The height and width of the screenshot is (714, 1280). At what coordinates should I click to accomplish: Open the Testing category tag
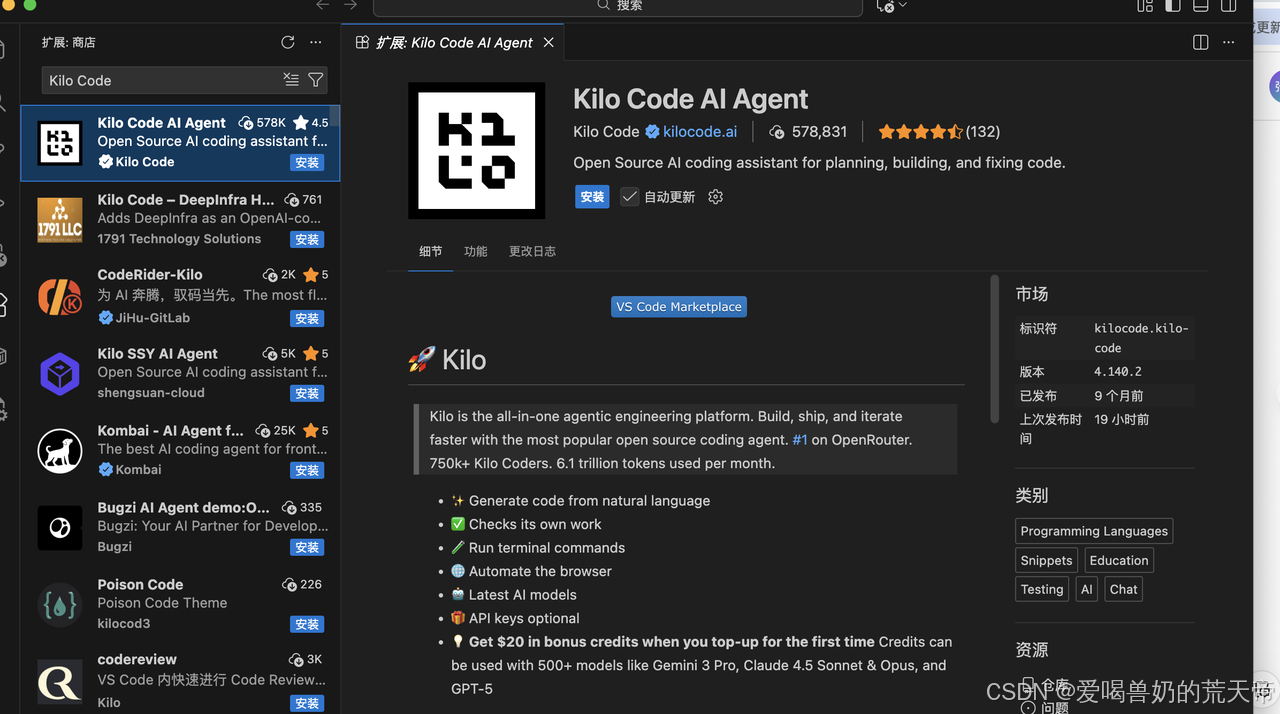tap(1042, 589)
